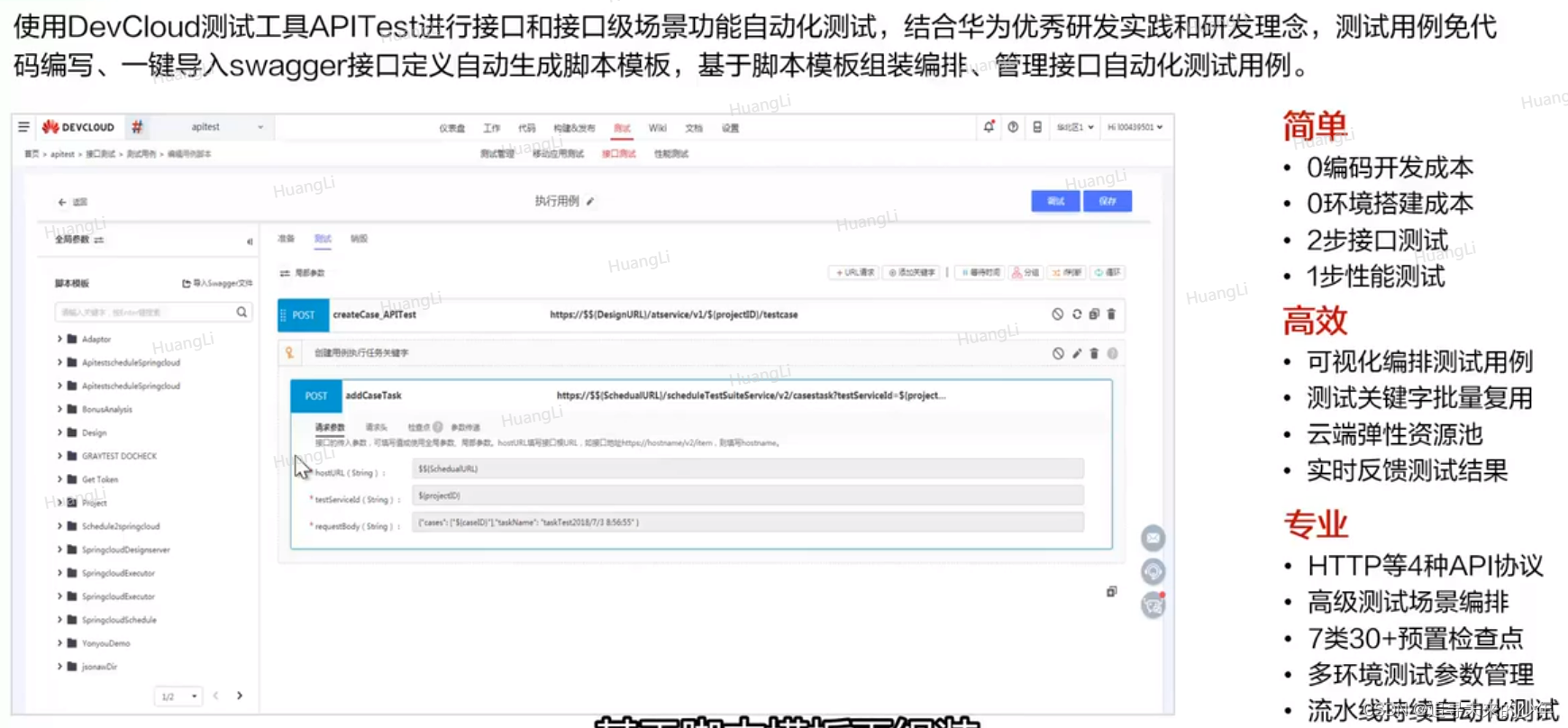Click the back arrow 返回
This screenshot has width=1568, height=728.
[72, 202]
